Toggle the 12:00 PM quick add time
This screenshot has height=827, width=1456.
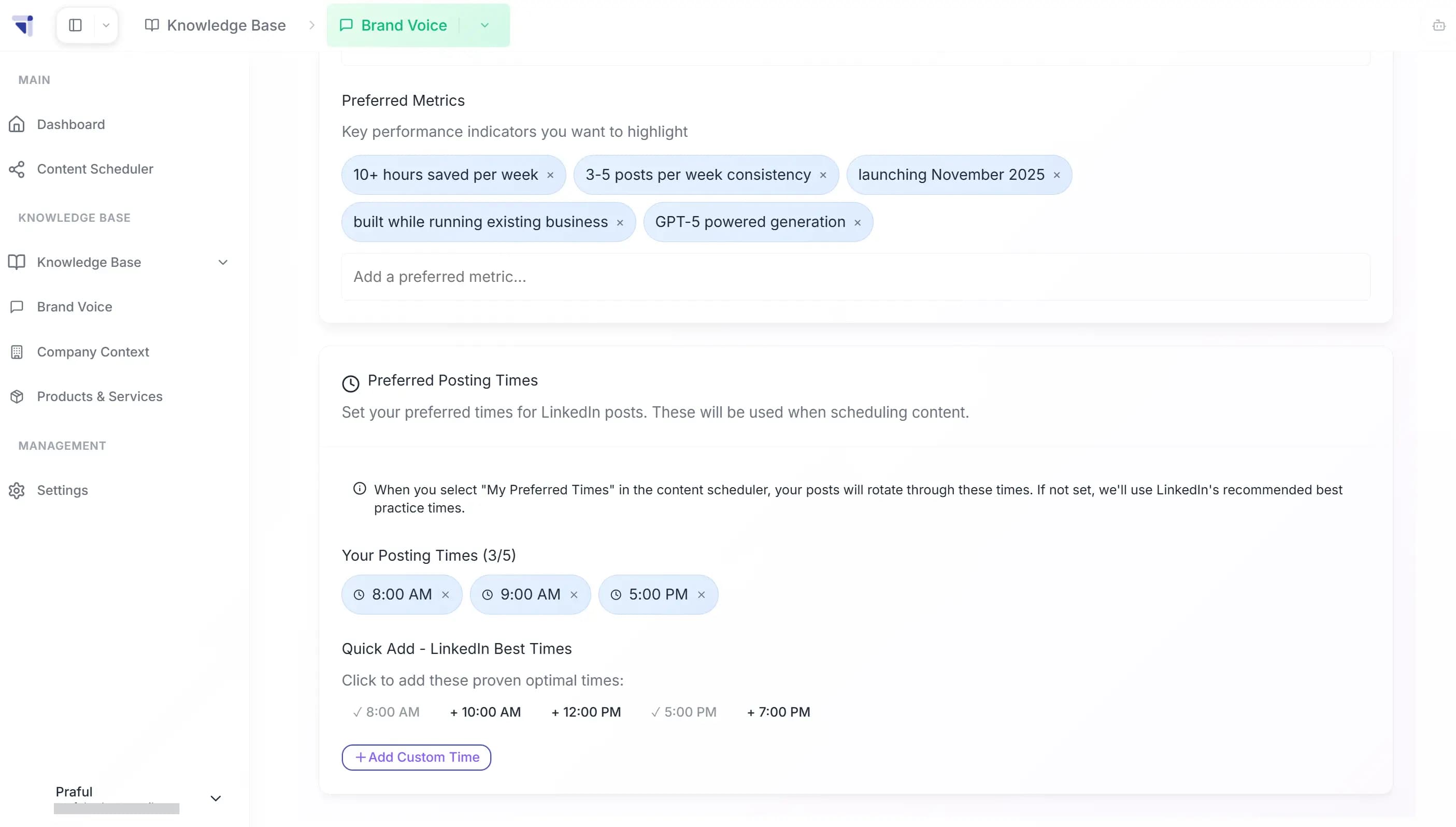tap(586, 711)
